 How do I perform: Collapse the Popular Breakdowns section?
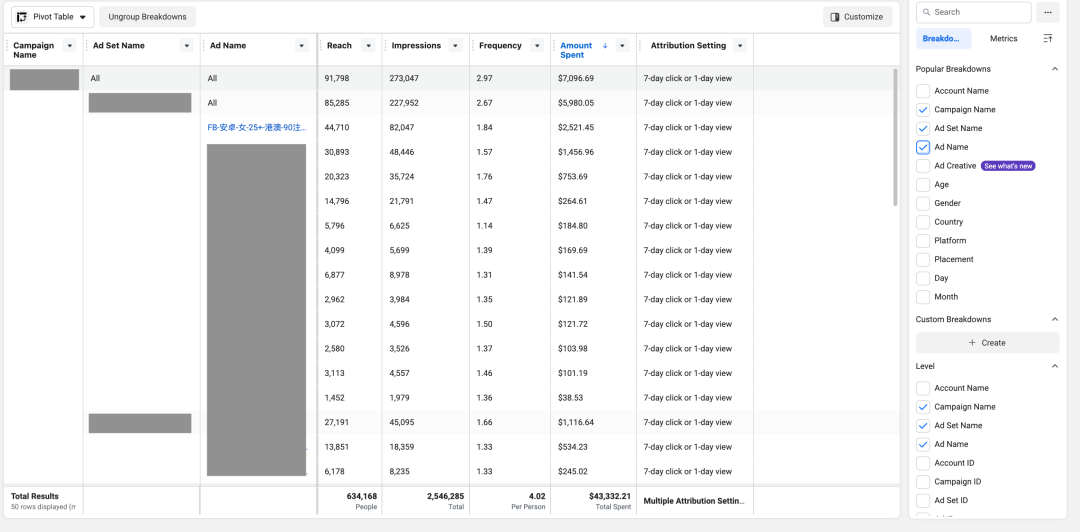(1055, 69)
